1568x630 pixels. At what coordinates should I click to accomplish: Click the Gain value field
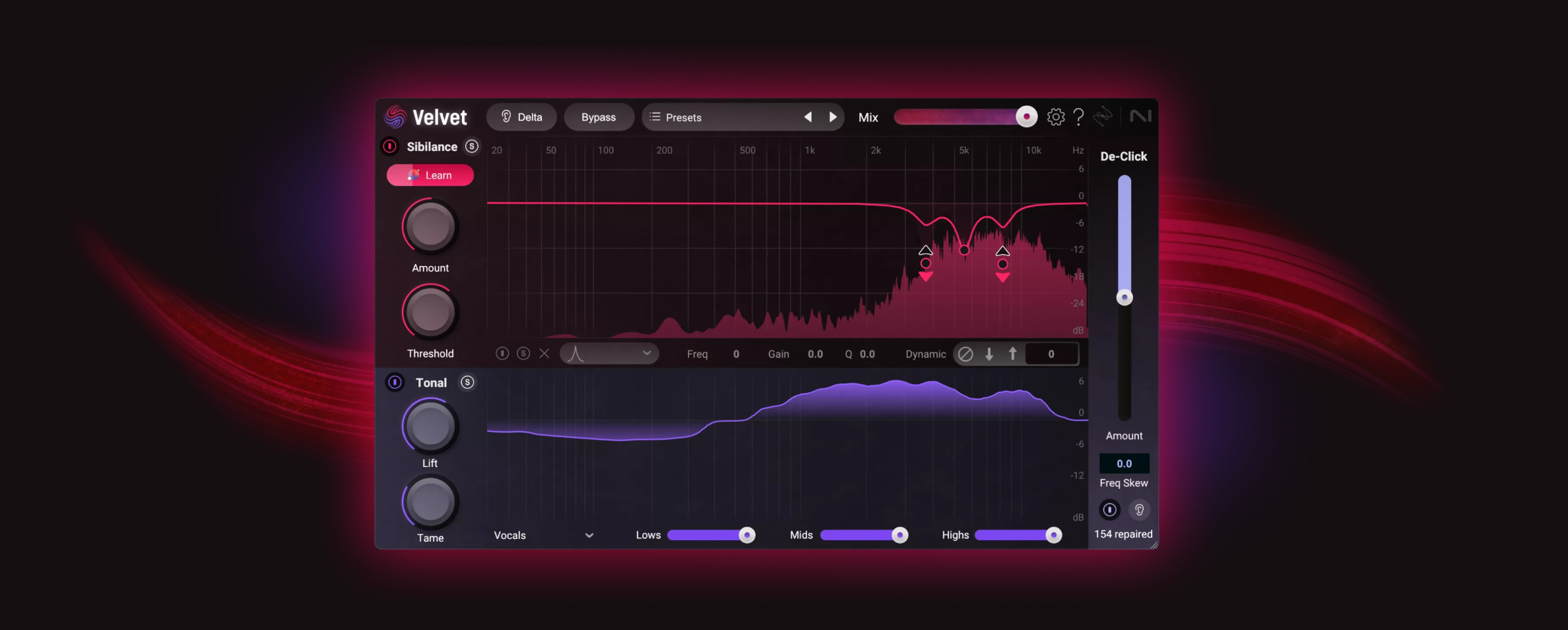(x=815, y=354)
